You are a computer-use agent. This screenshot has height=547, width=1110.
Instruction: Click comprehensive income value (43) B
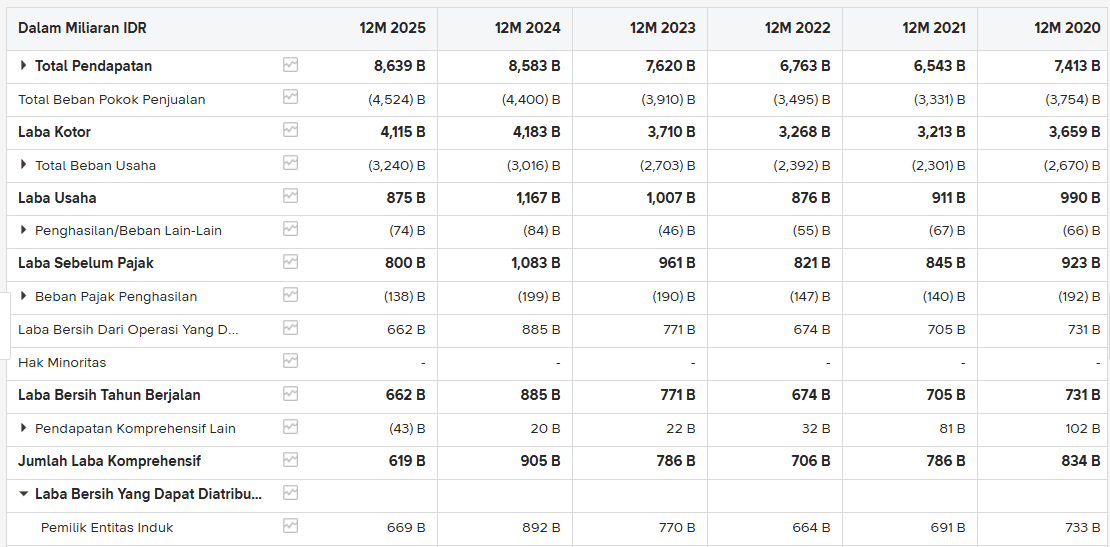(x=407, y=429)
